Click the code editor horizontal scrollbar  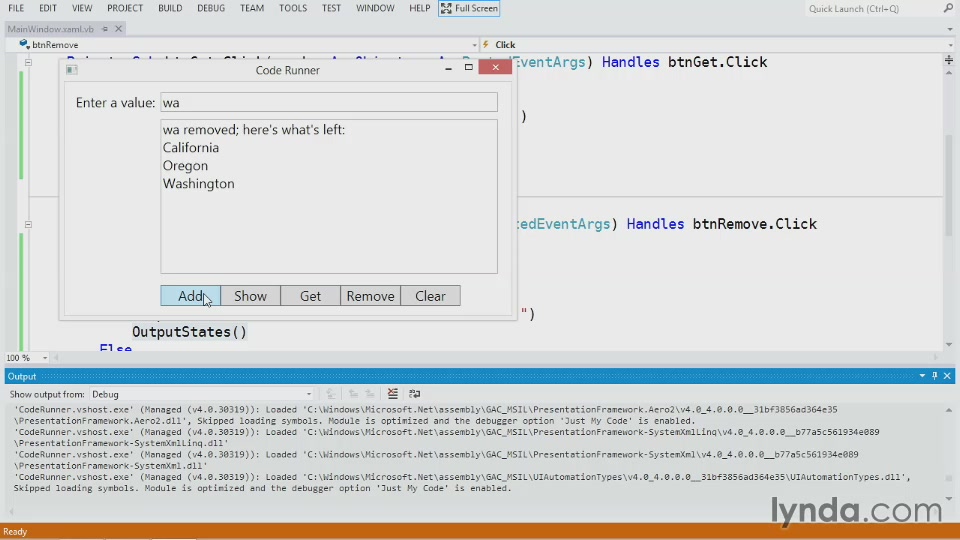pos(496,358)
